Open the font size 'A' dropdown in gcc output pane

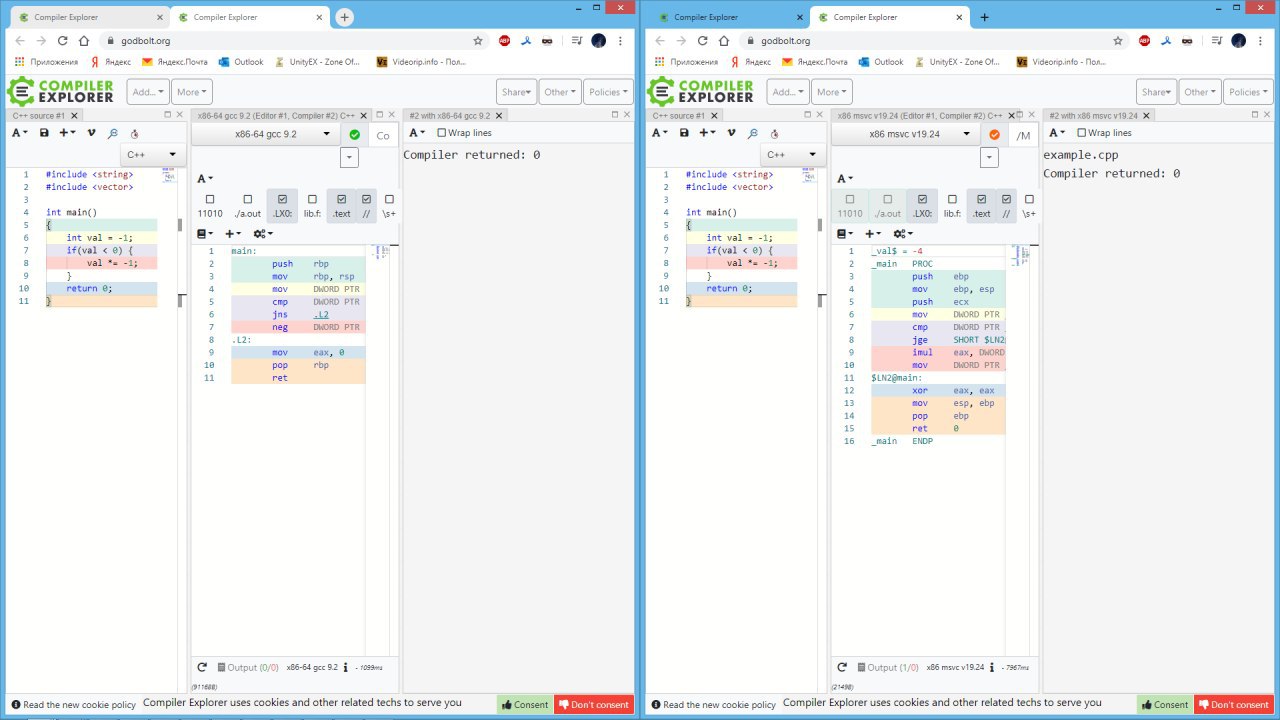[417, 133]
